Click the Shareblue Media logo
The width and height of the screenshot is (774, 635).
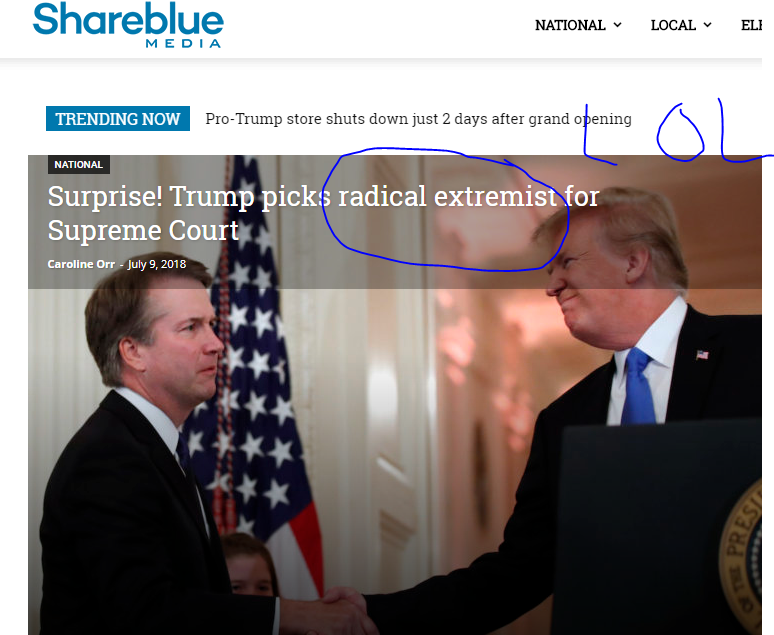[128, 25]
